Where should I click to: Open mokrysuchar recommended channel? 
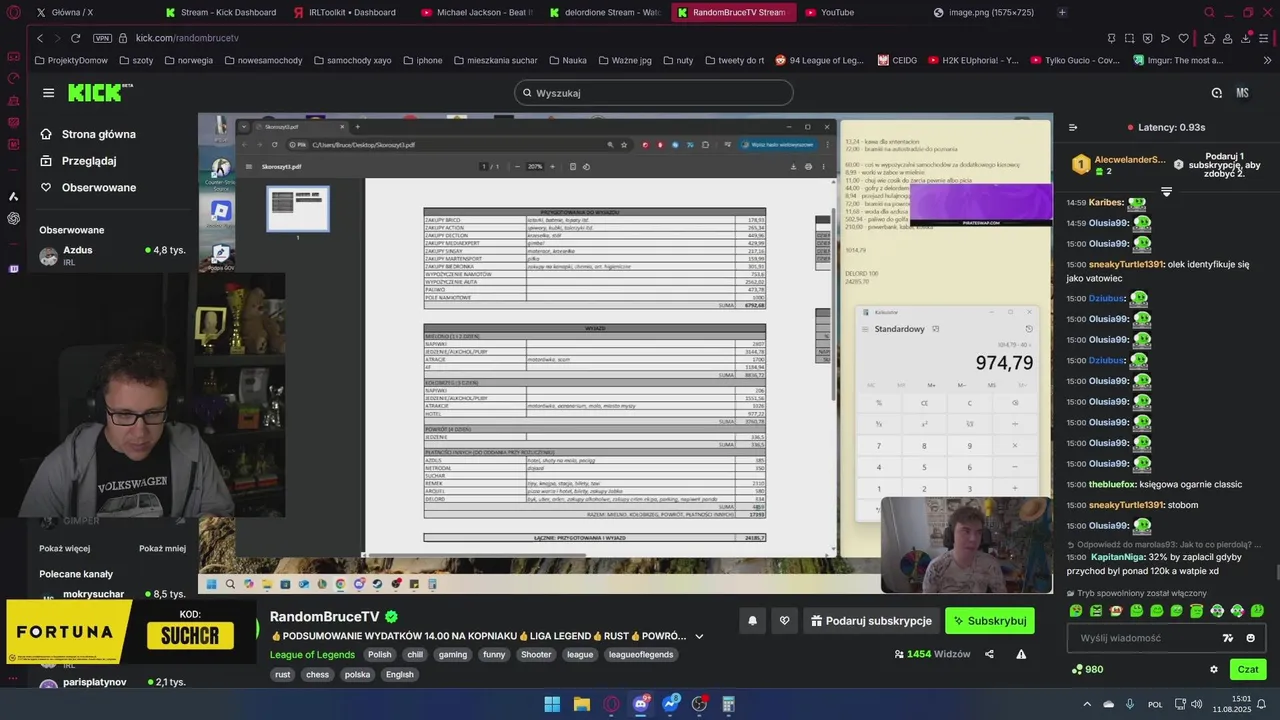click(x=113, y=594)
